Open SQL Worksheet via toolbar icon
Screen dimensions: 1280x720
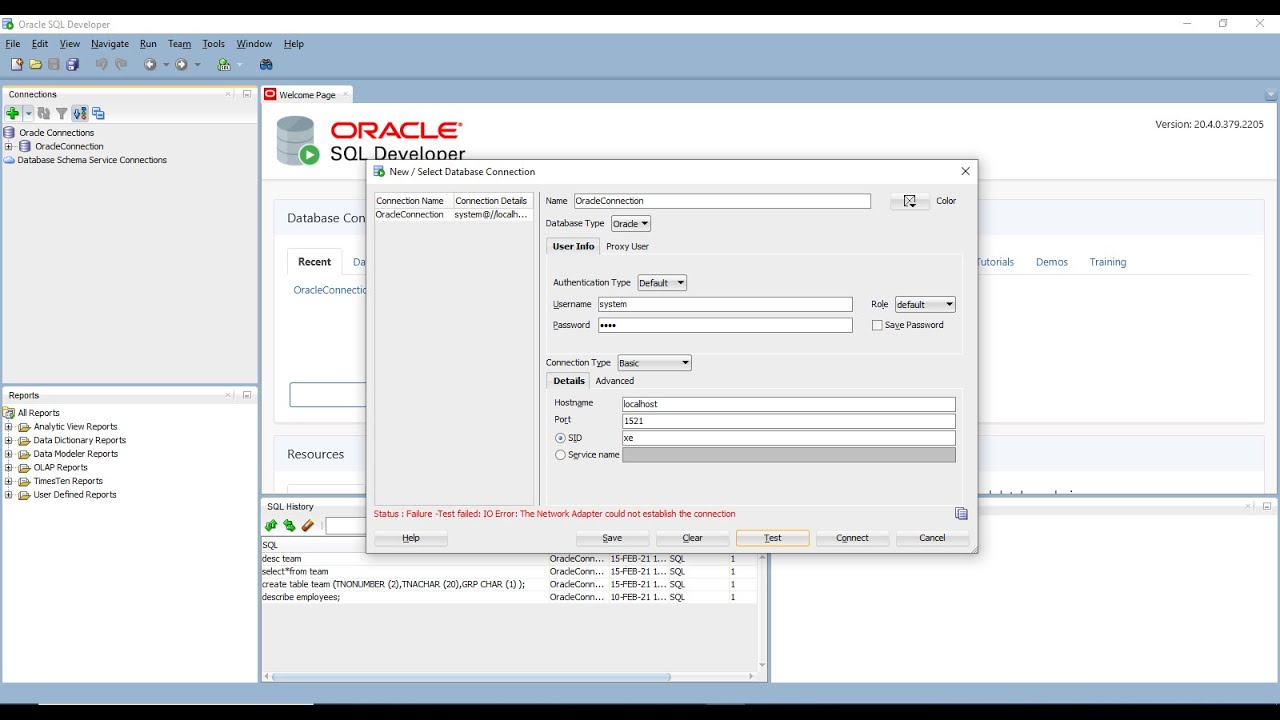tap(224, 64)
